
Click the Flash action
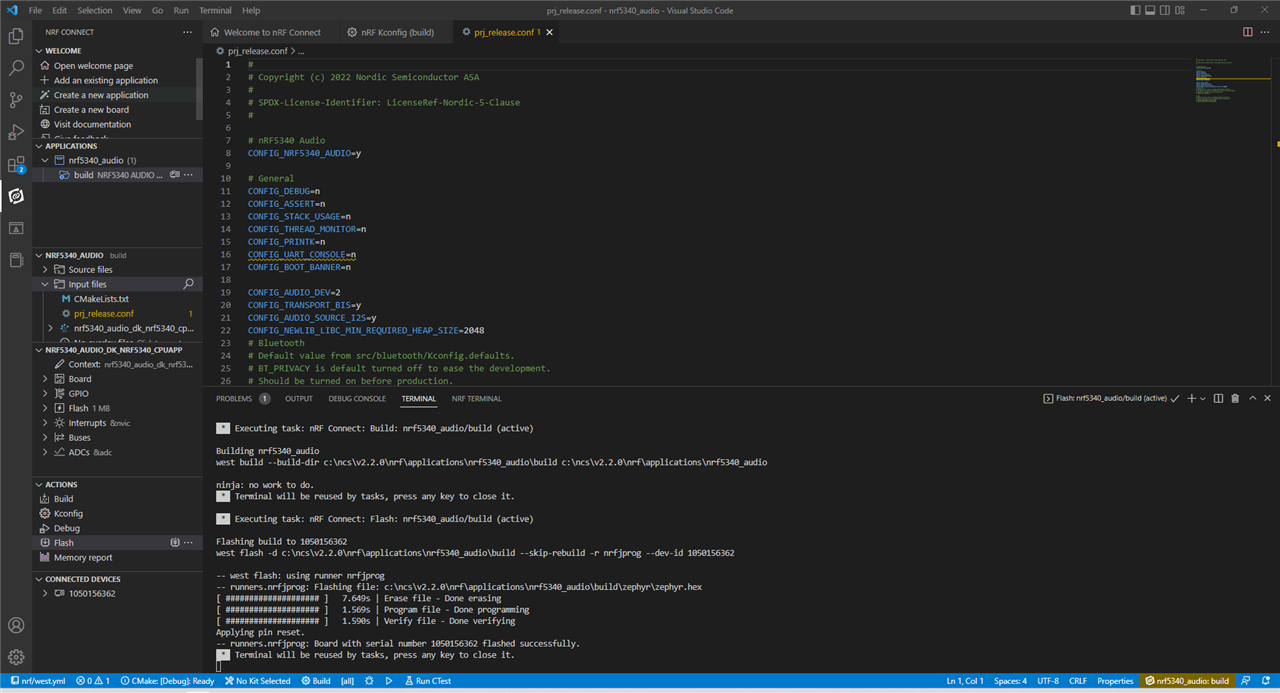point(64,542)
